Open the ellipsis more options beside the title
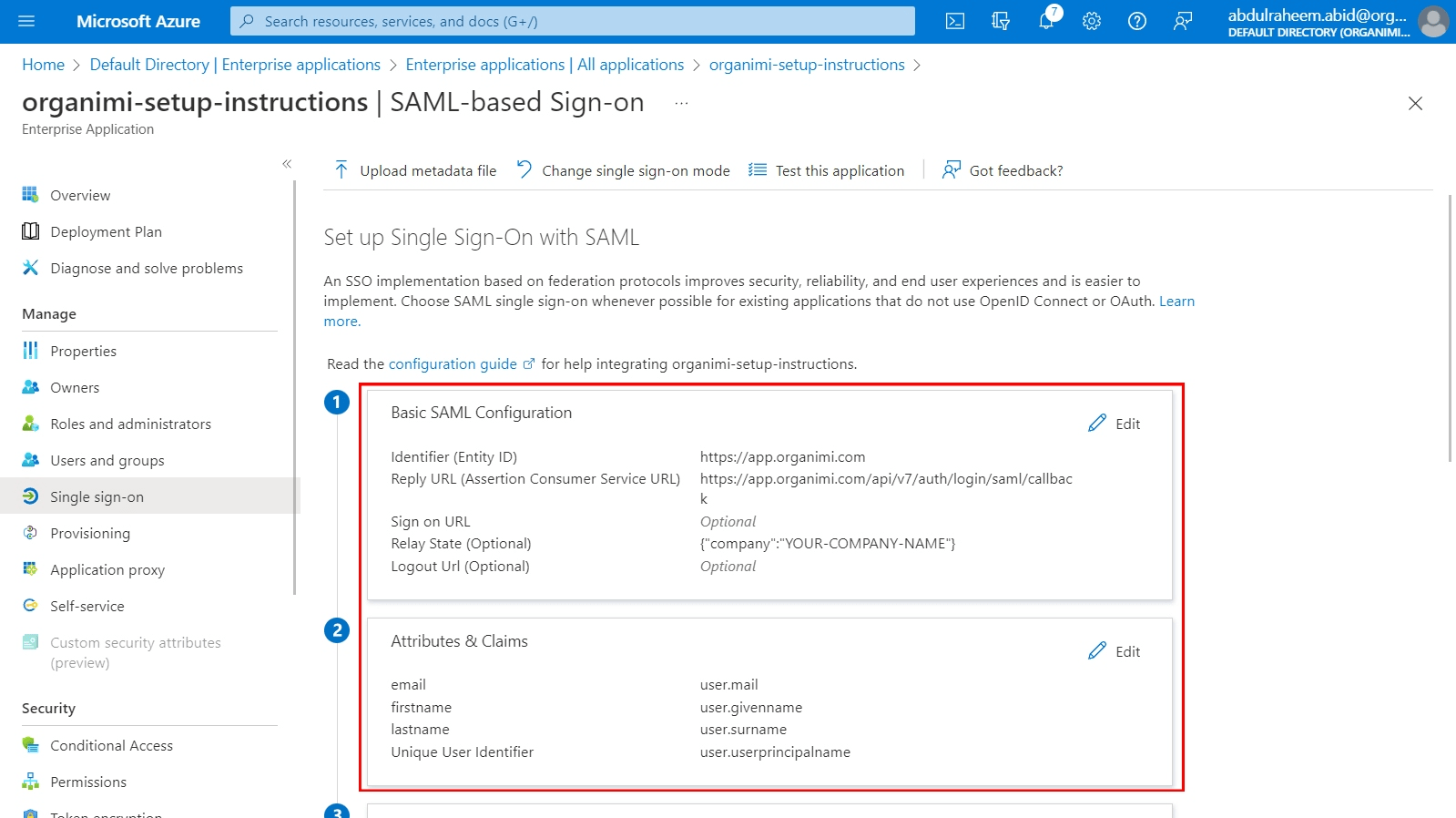The height and width of the screenshot is (818, 1456). pyautogui.click(x=681, y=104)
